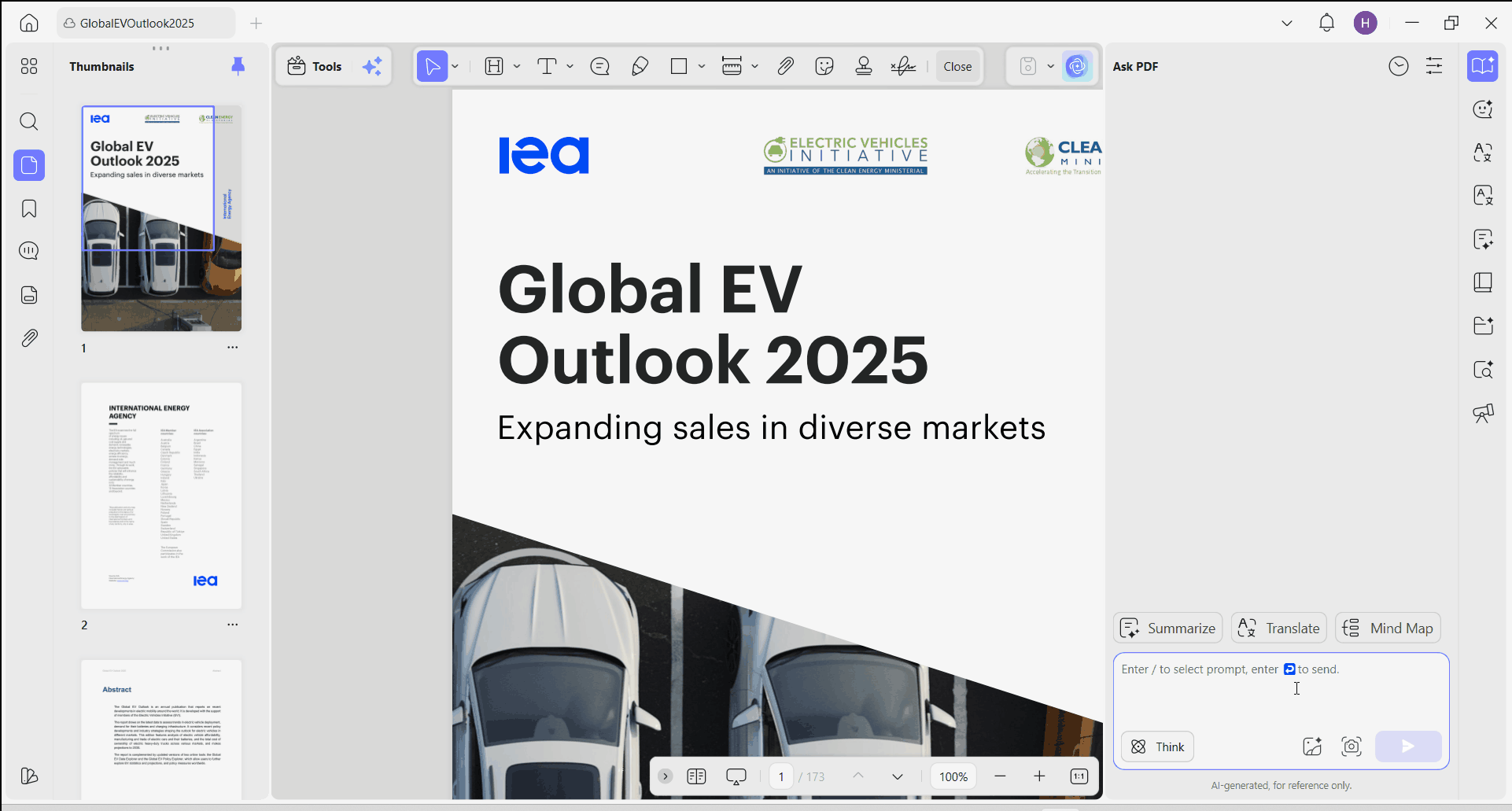
Task: Close the comment toolbar
Action: (x=957, y=66)
